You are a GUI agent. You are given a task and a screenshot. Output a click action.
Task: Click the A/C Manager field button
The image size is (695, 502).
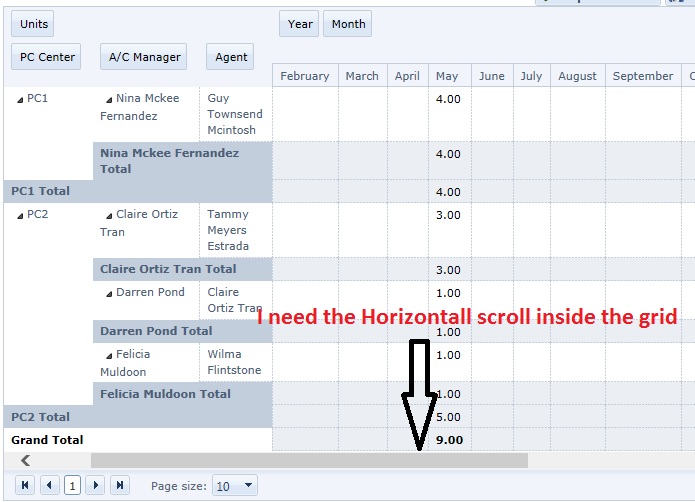tap(144, 57)
